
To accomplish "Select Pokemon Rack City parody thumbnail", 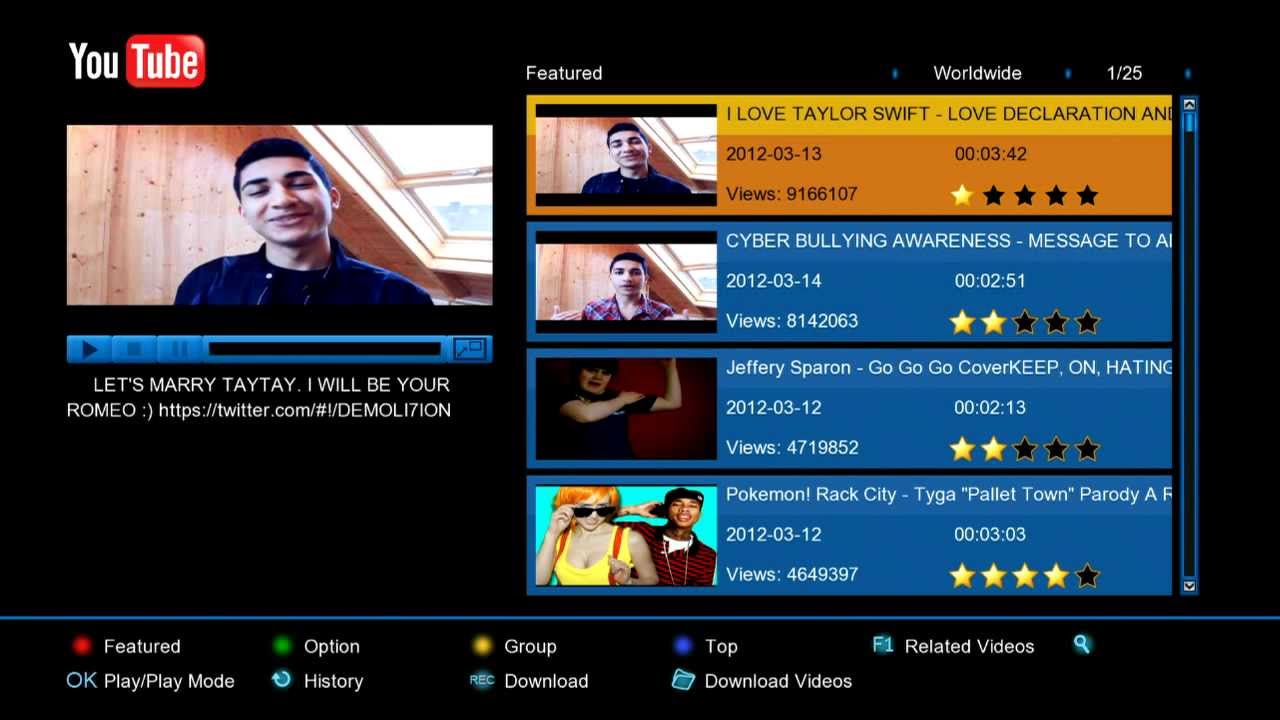I will point(626,535).
